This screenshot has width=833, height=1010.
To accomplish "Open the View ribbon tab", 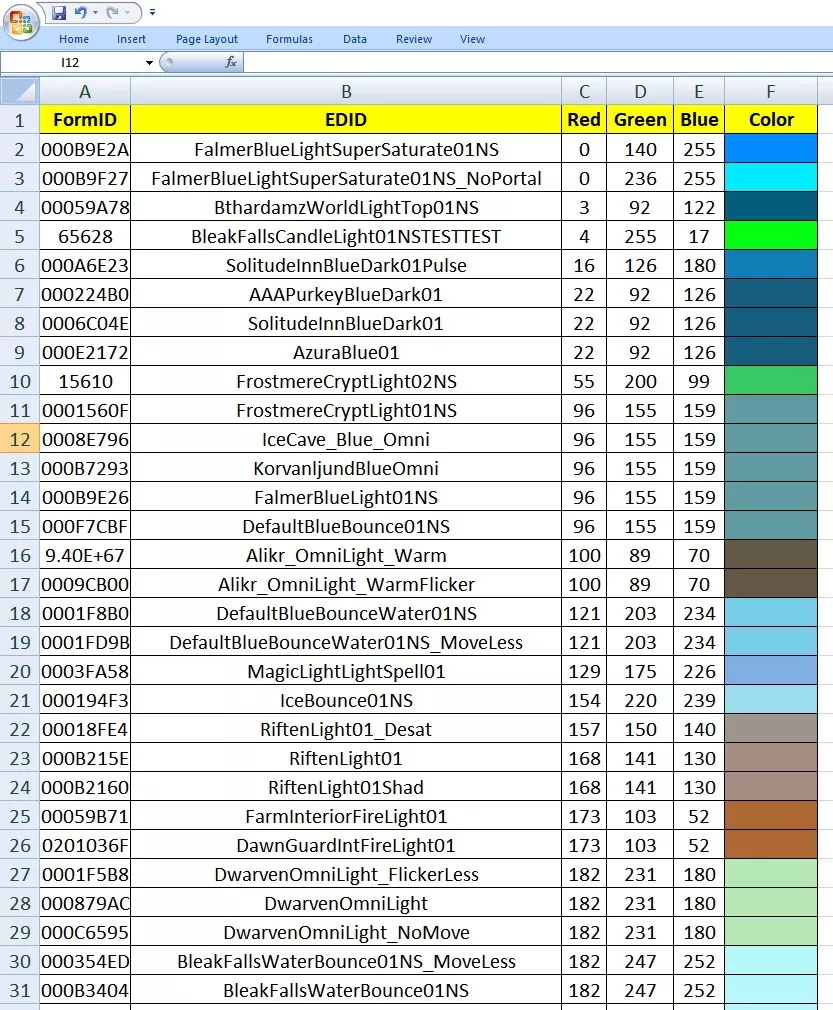I will pyautogui.click(x=472, y=39).
